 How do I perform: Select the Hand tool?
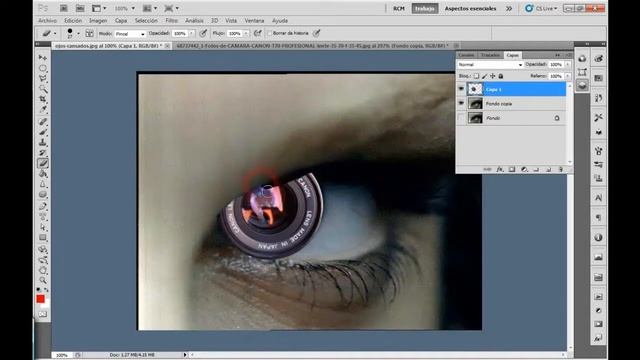pos(42,270)
